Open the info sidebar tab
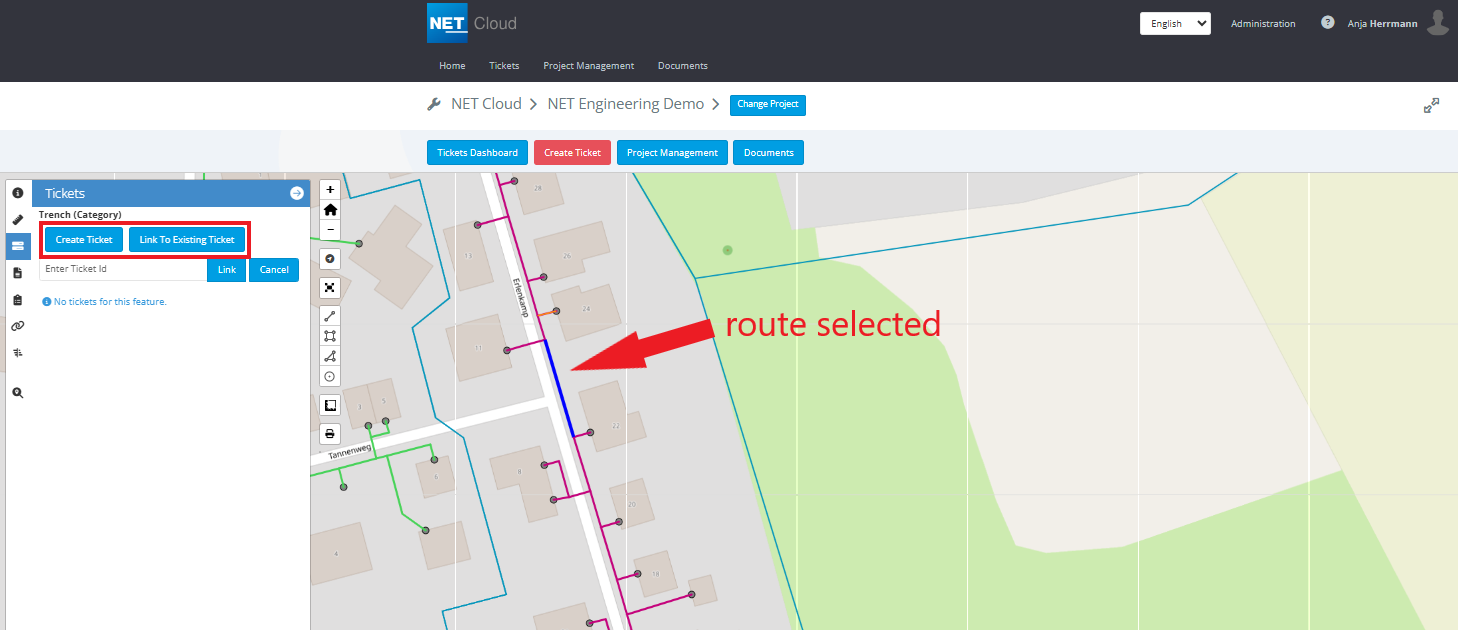 (18, 192)
